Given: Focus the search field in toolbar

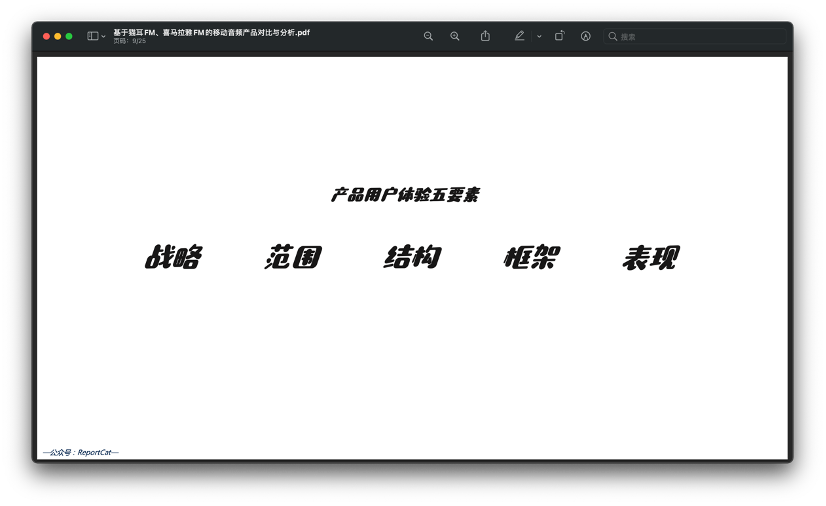Looking at the screenshot, I should coord(694,36).
